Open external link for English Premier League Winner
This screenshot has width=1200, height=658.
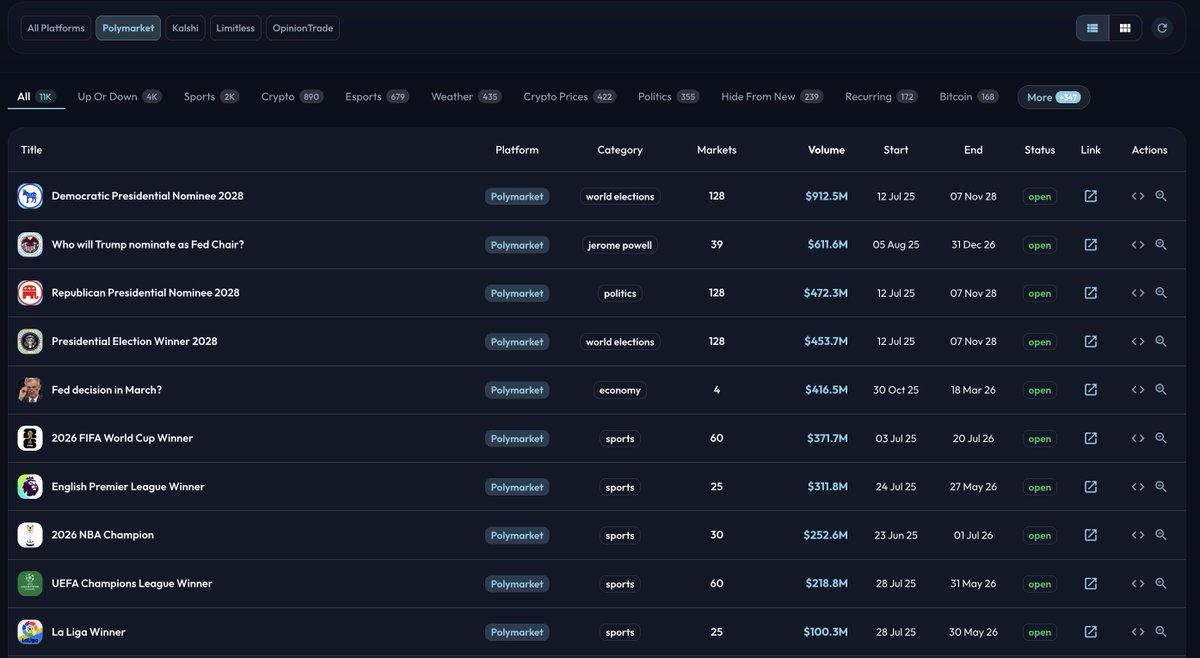[1090, 487]
